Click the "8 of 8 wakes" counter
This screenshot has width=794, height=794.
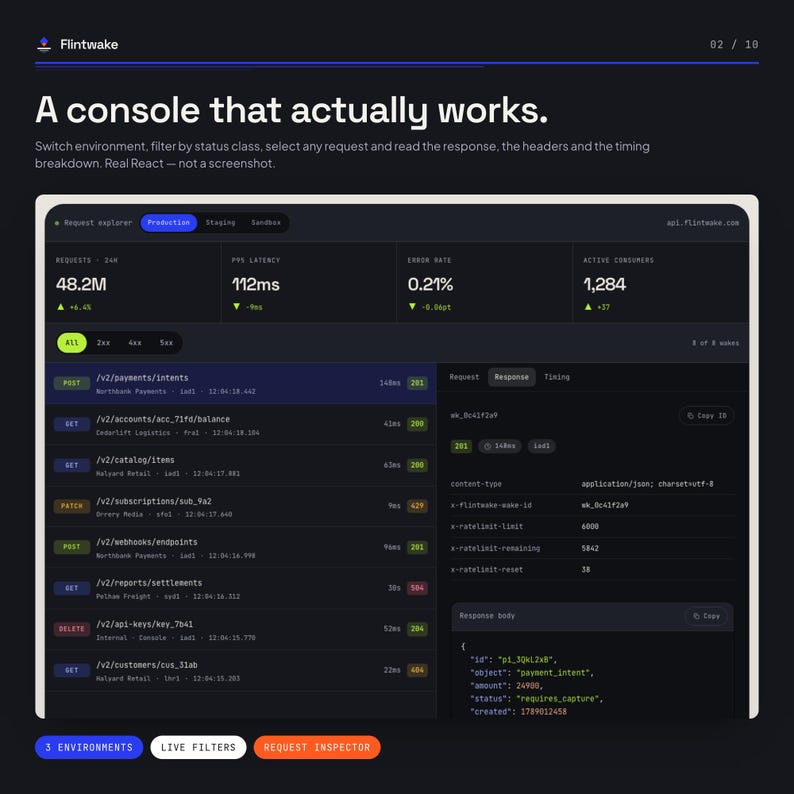[716, 343]
